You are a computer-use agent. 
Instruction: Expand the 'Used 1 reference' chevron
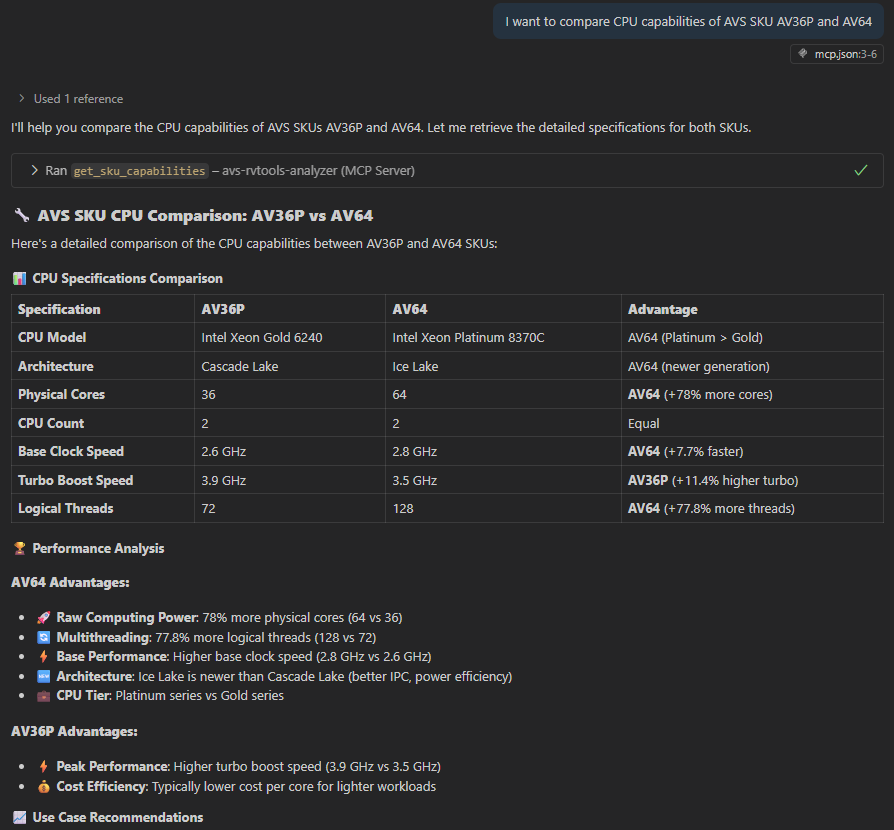coord(22,98)
